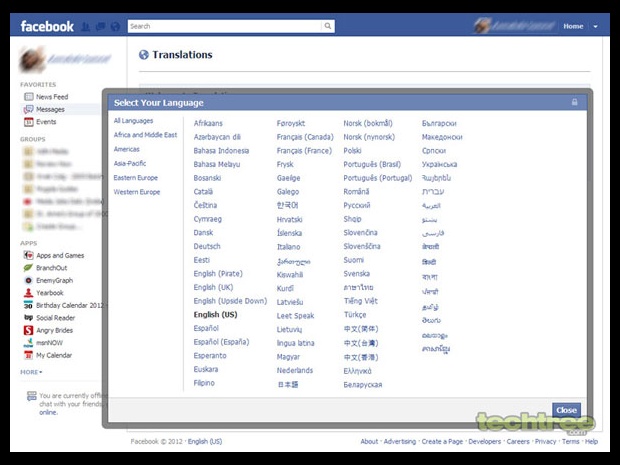
Task: Go to Home in top bar
Action: point(573,26)
